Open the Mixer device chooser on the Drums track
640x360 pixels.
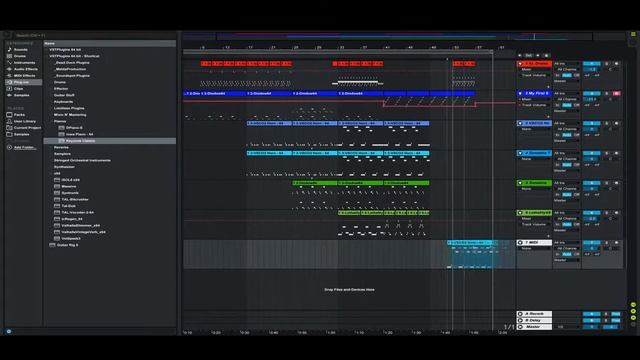click(x=535, y=69)
